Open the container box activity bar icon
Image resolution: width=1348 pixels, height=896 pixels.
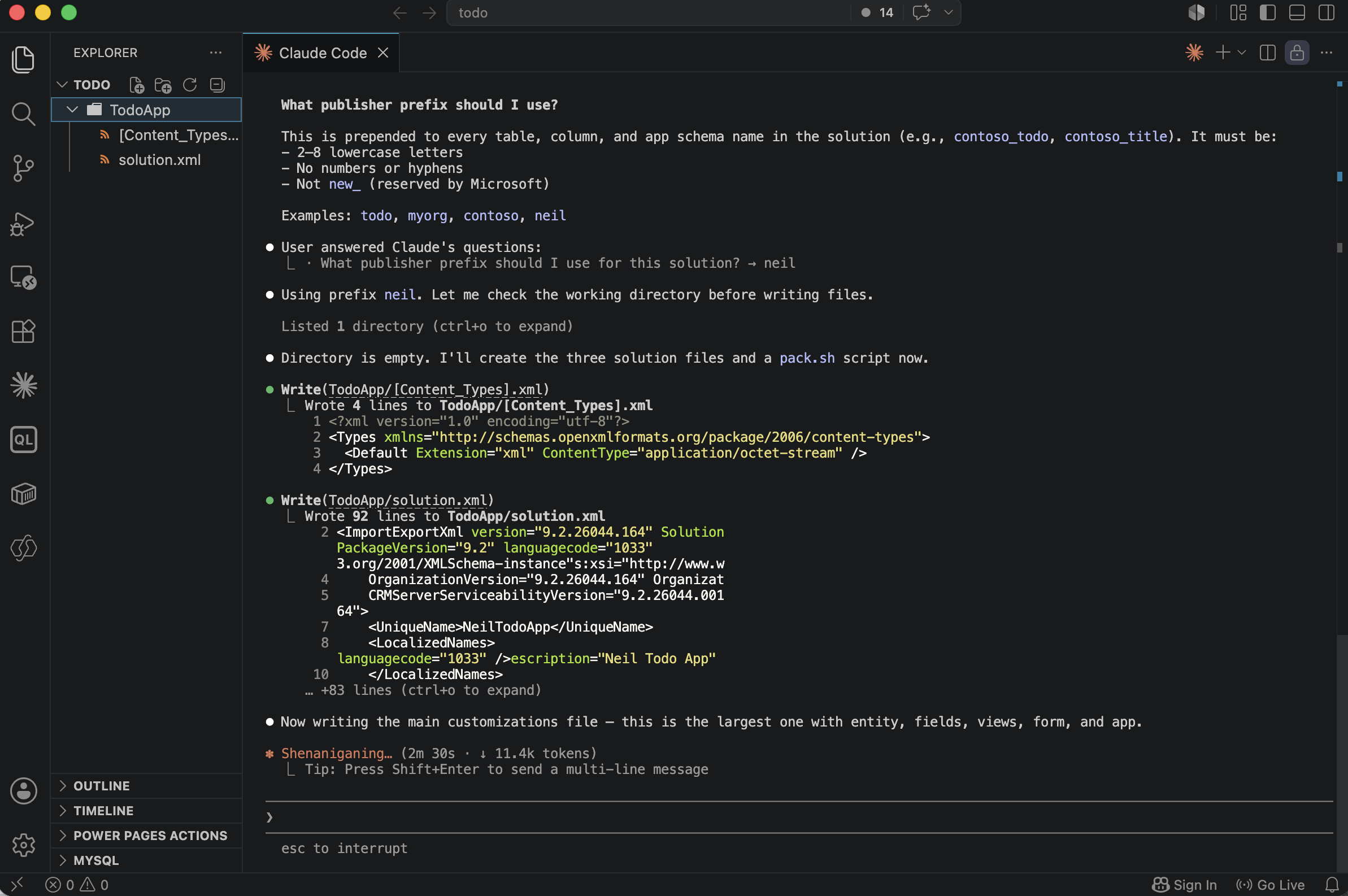tap(23, 494)
